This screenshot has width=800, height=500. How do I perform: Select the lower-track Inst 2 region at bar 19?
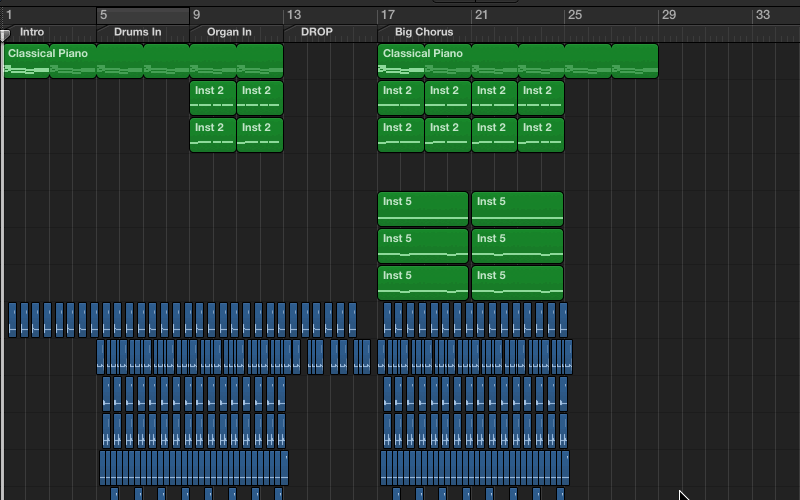tap(448, 135)
